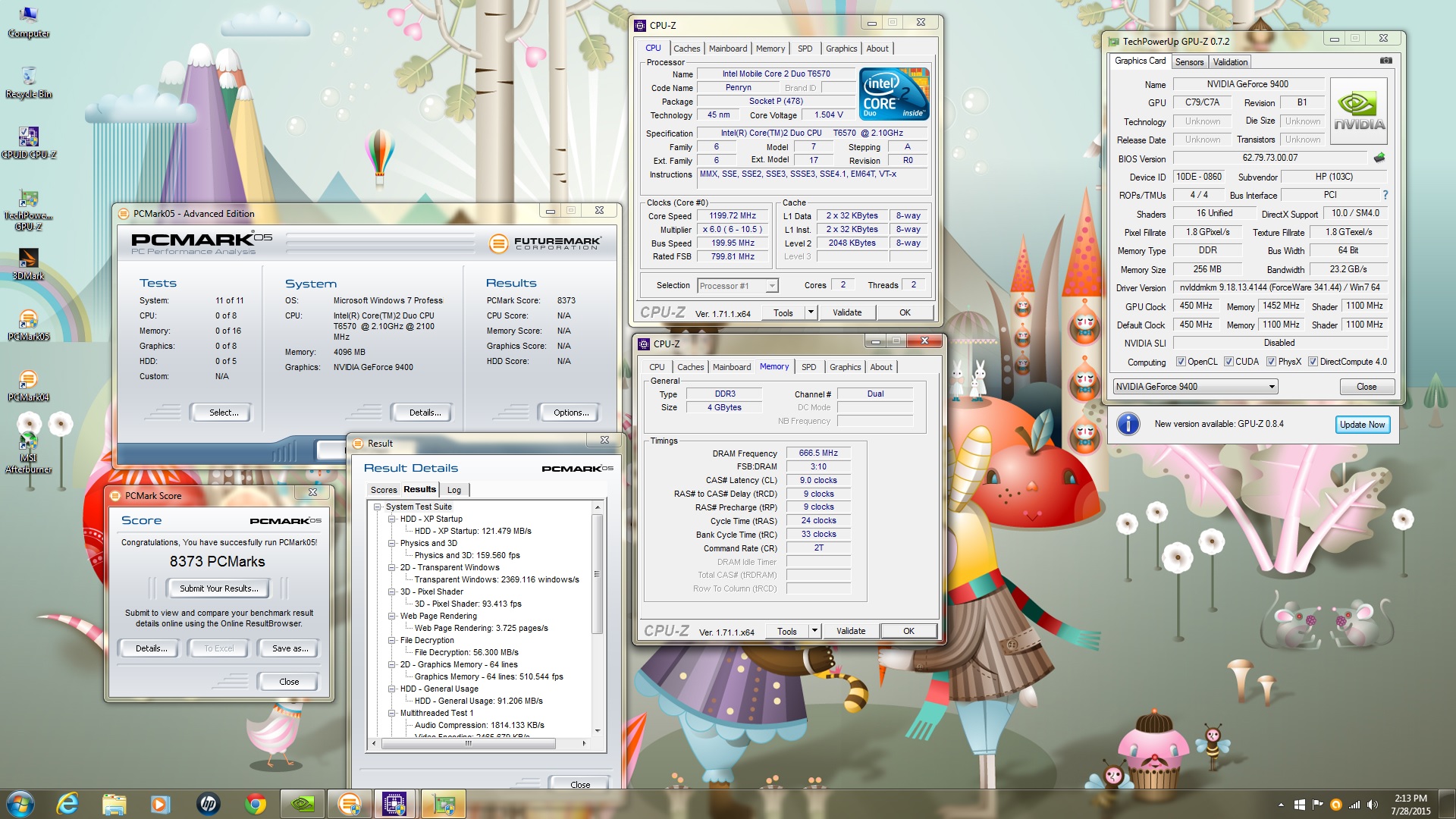
Task: Open the PCMark04 desktop shortcut
Action: click(x=28, y=386)
